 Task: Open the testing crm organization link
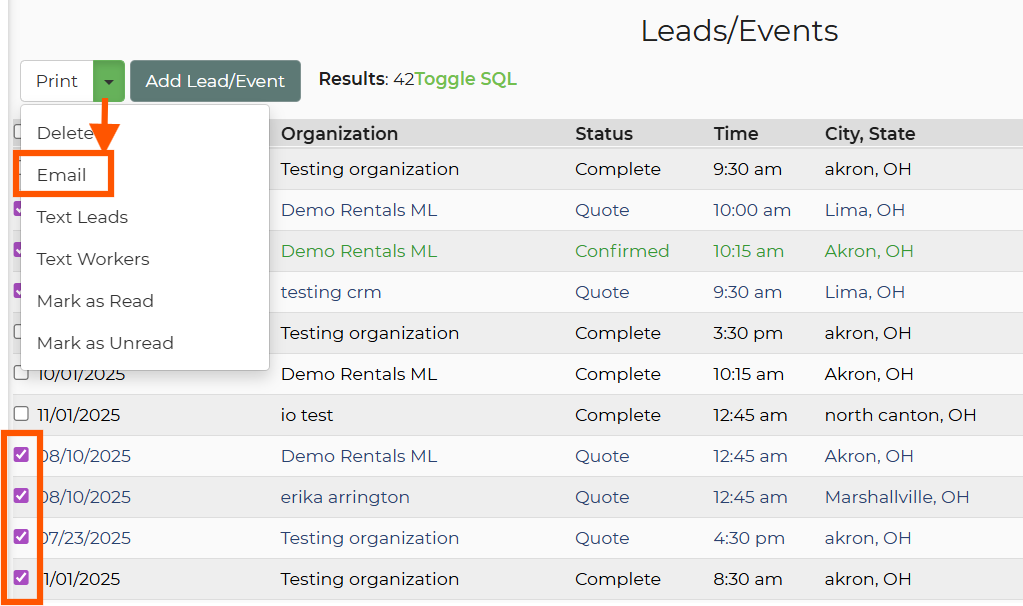pyautogui.click(x=331, y=293)
